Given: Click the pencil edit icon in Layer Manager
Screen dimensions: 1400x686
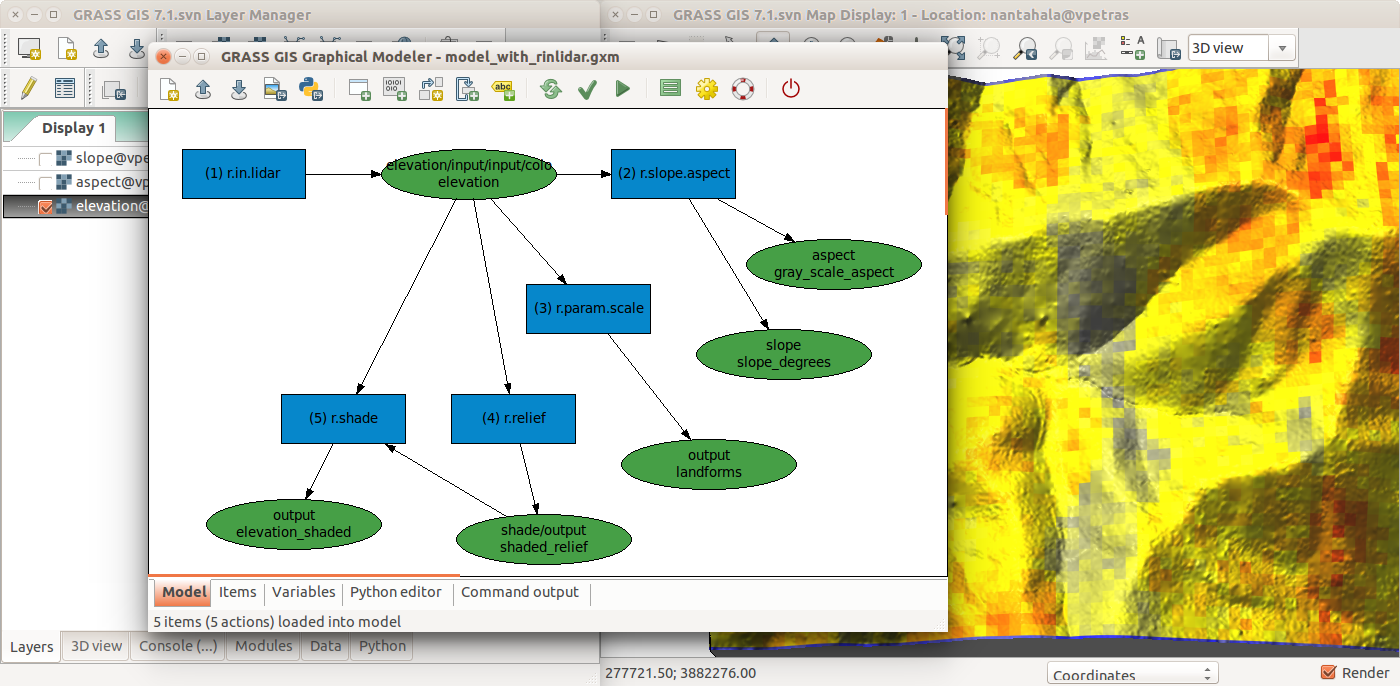Looking at the screenshot, I should click(x=28, y=88).
